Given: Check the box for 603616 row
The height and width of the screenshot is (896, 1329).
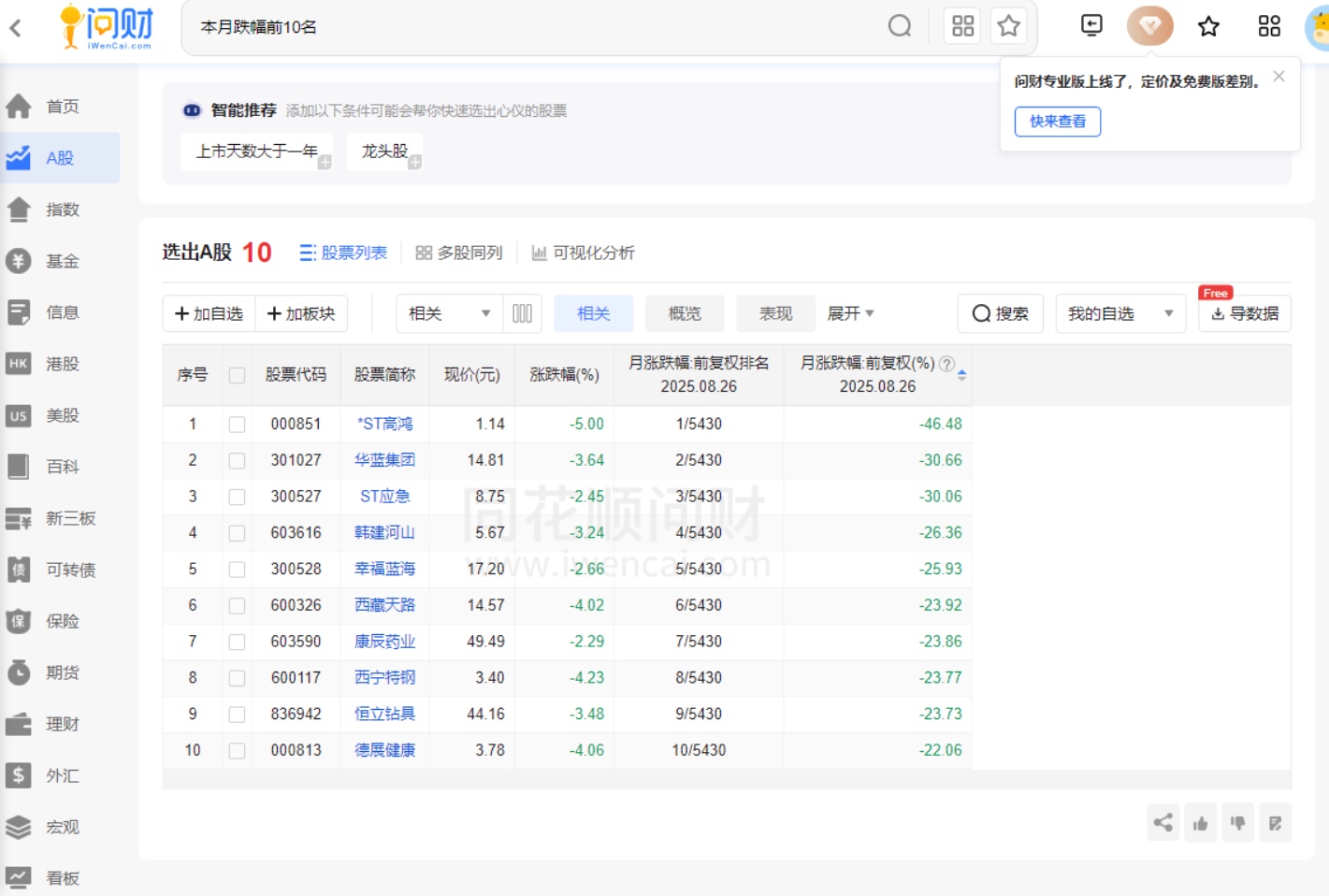Looking at the screenshot, I should (237, 533).
